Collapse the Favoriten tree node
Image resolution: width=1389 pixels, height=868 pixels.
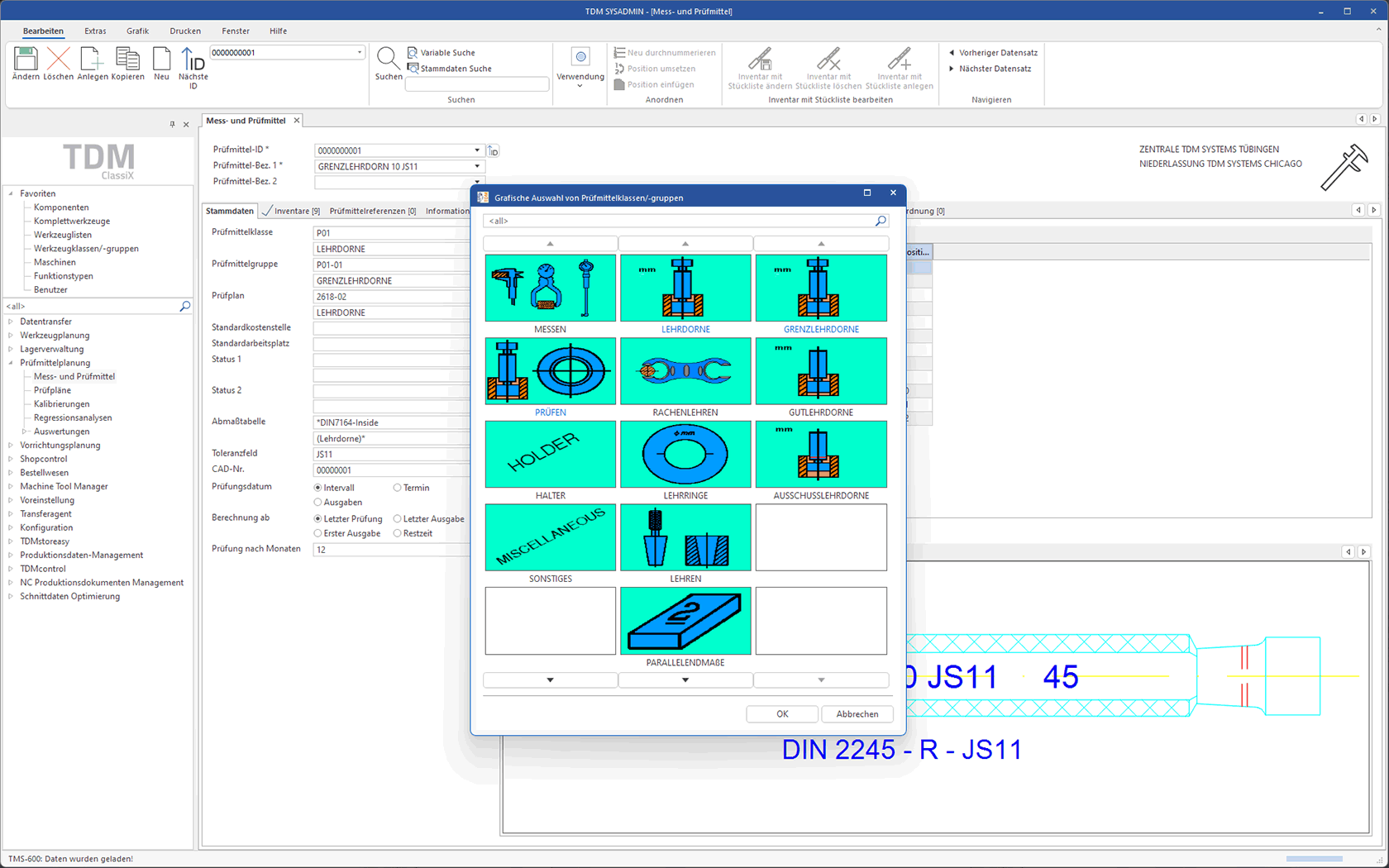pos(11,193)
